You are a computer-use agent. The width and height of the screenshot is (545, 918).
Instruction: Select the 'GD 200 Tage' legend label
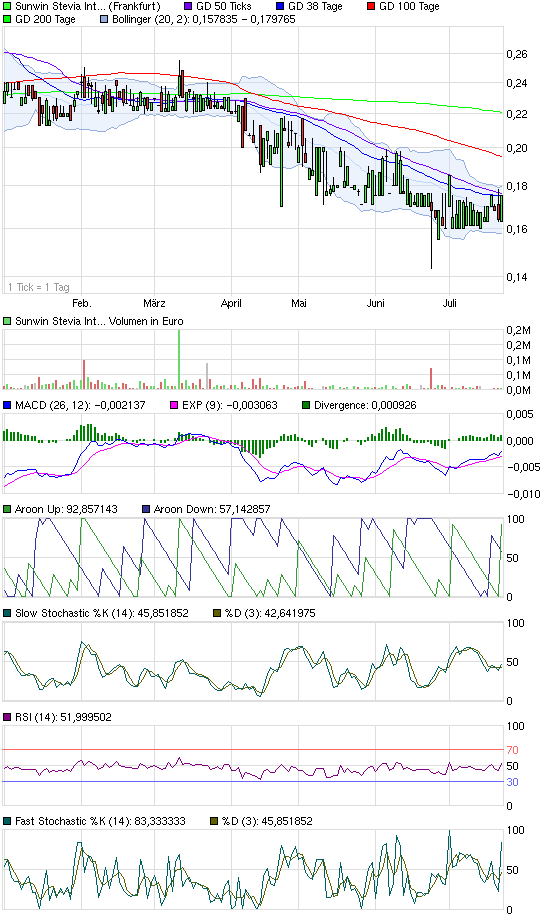coord(46,19)
